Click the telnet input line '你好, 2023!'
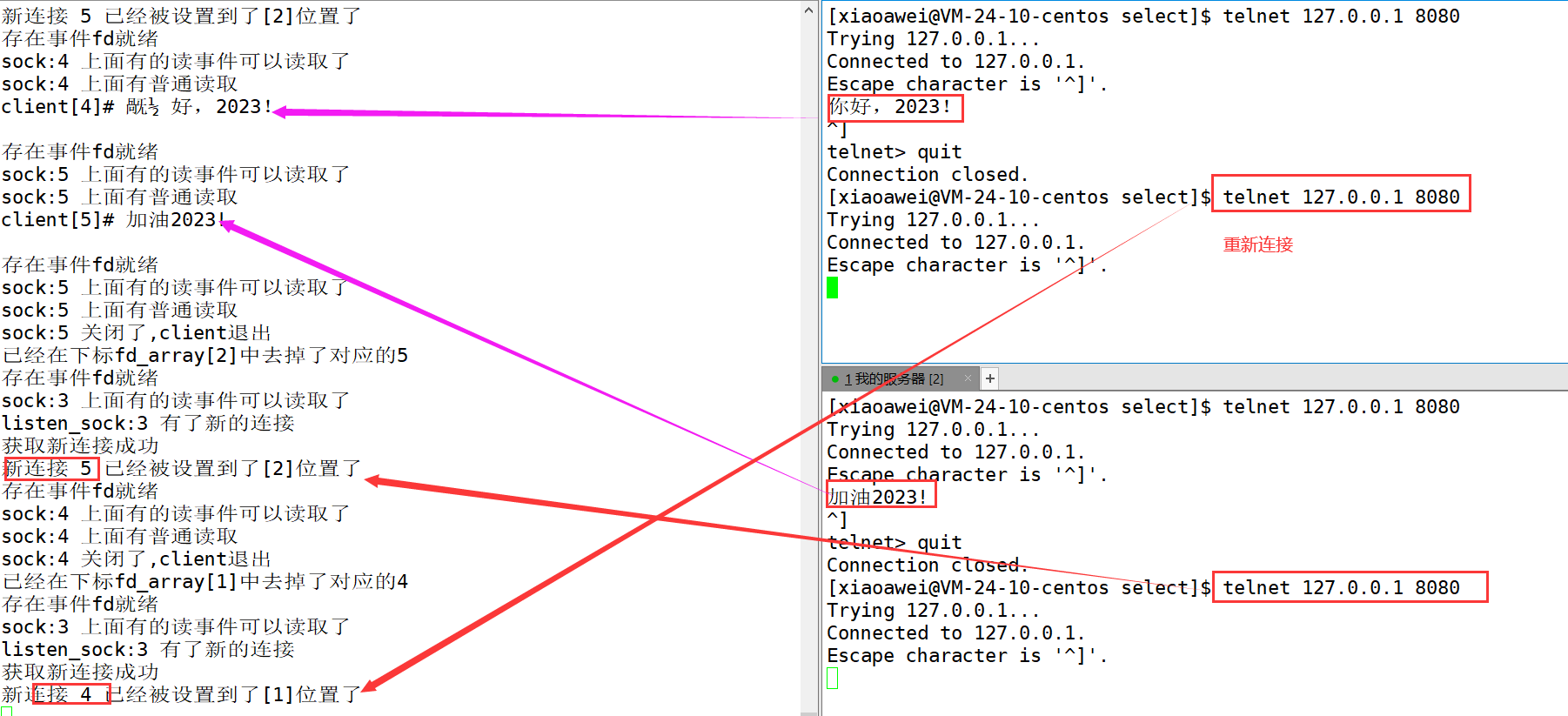This screenshot has height=716, width=1568. click(x=889, y=106)
